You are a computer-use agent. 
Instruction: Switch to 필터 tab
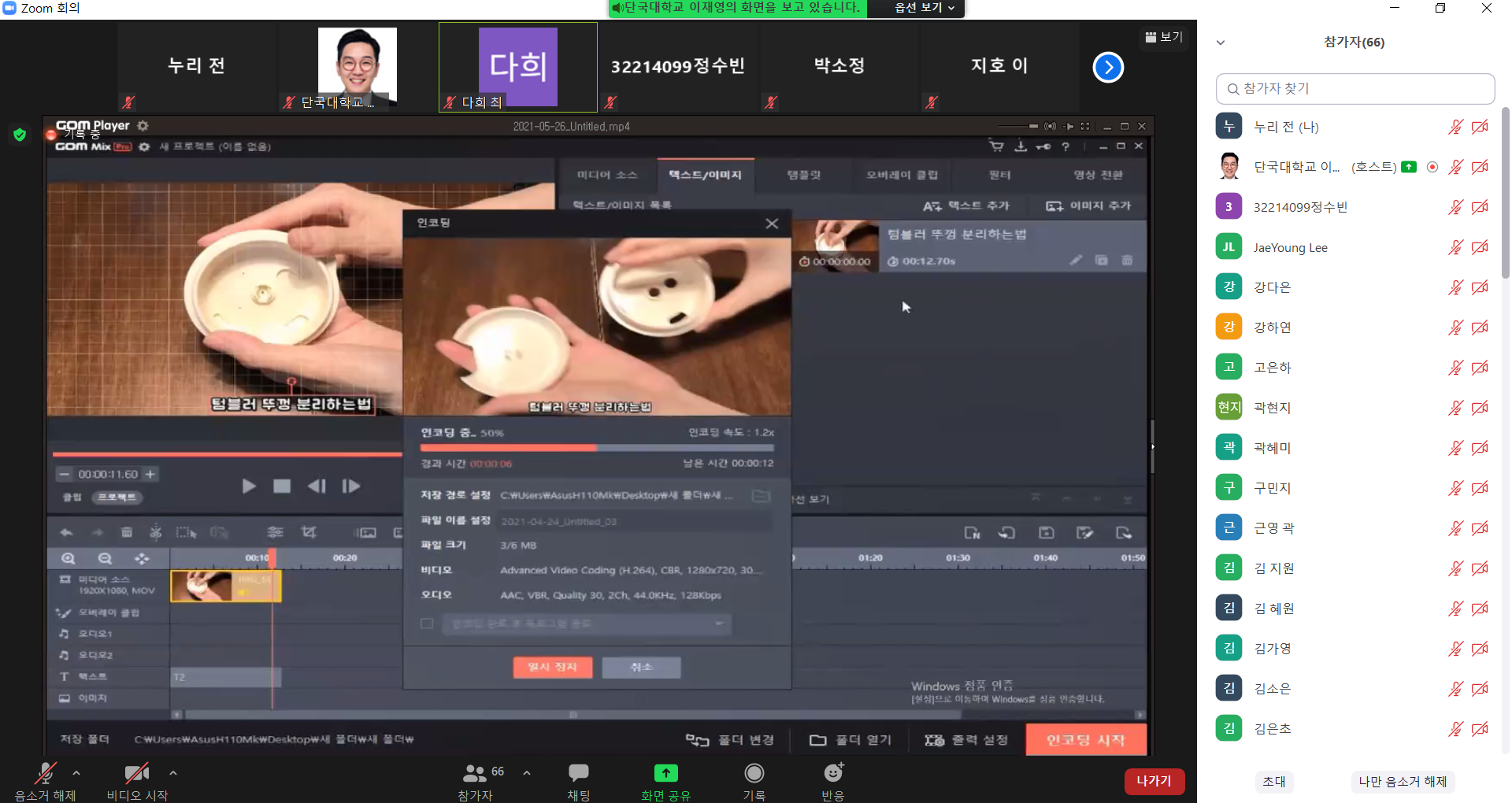coord(1000,175)
